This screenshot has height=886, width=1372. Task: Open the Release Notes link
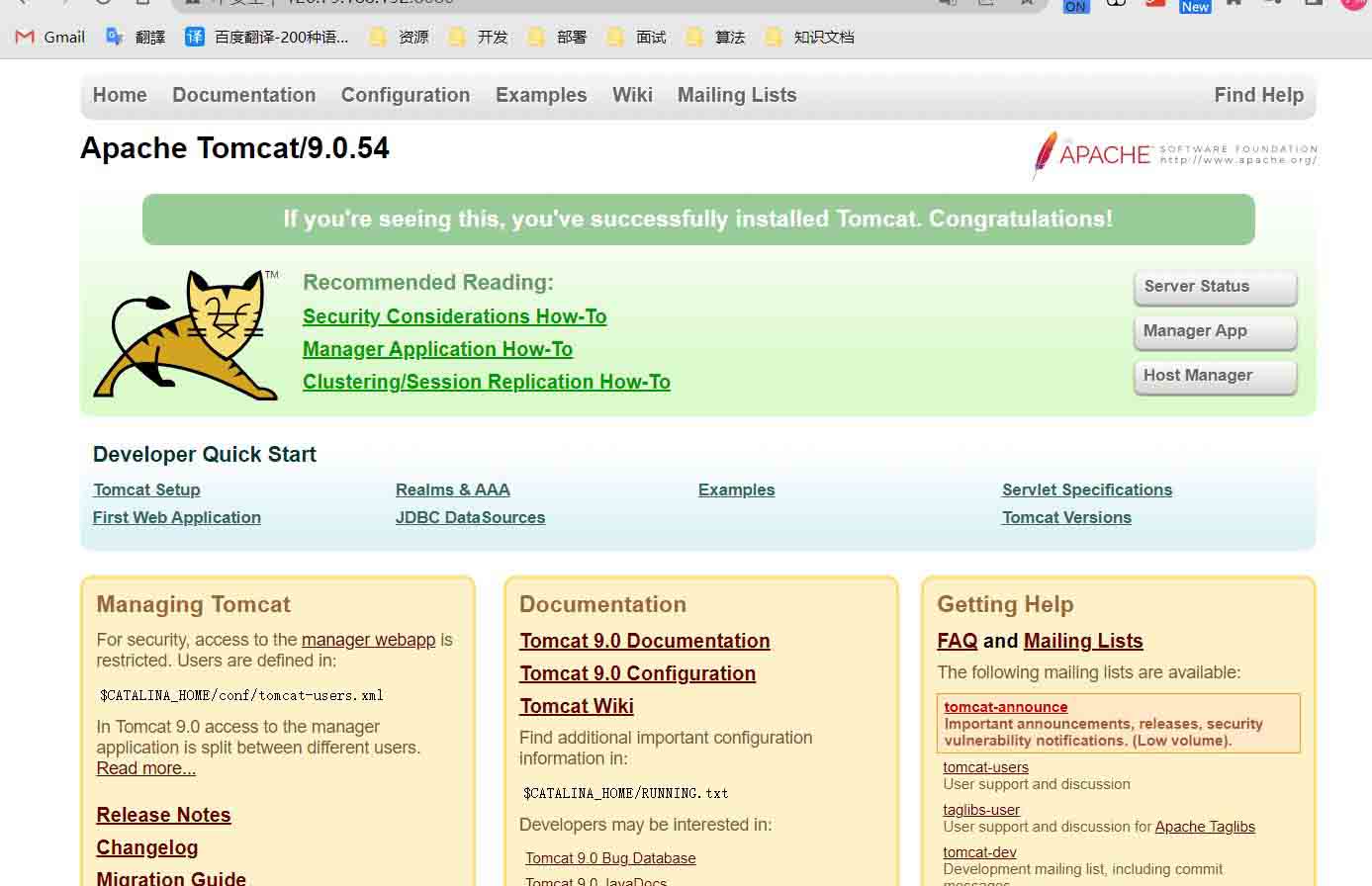coord(163,815)
